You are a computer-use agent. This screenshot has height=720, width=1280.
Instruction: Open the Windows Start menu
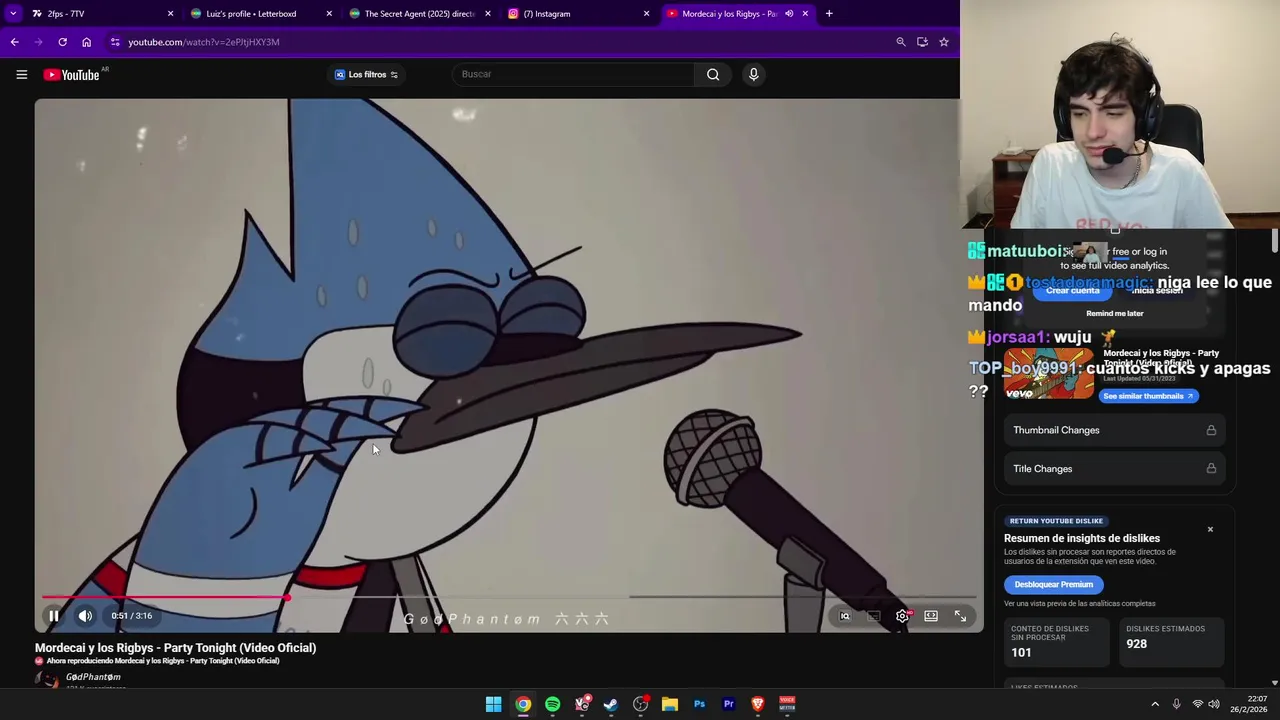point(493,704)
